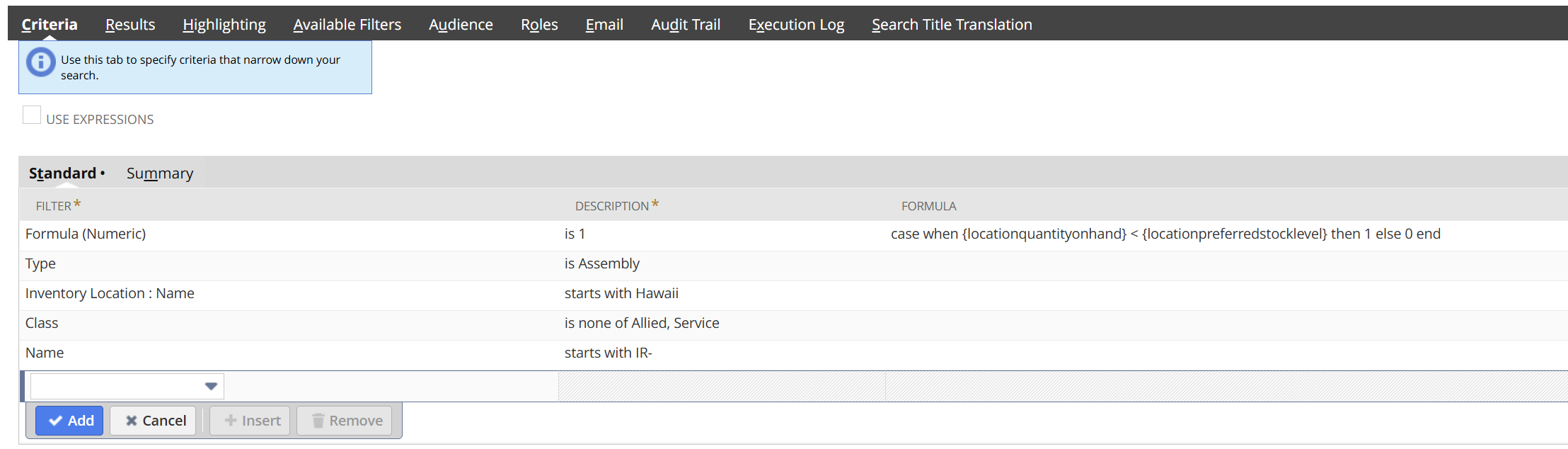
Task: Click the X icon on Cancel
Action: coord(132,421)
